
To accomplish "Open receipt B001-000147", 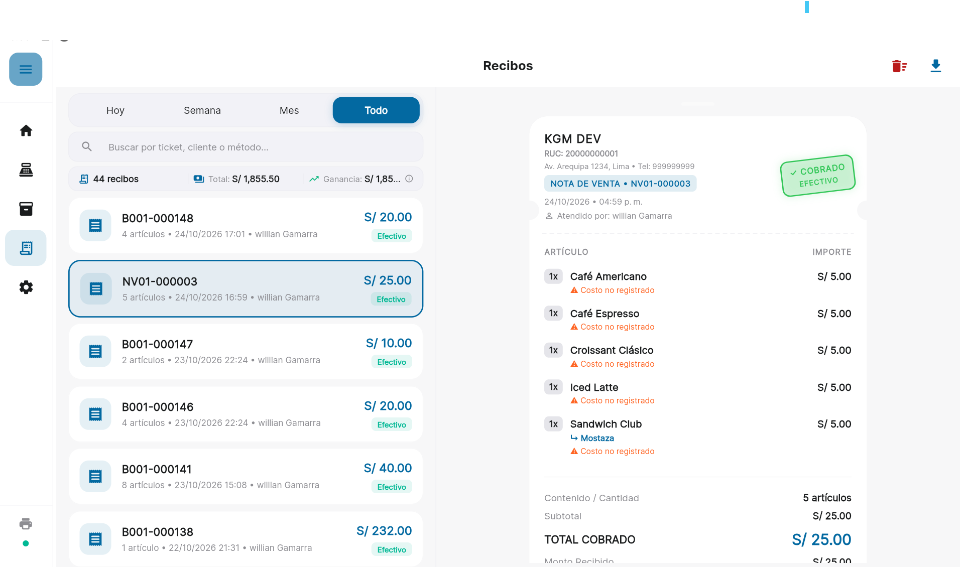I will 246,351.
